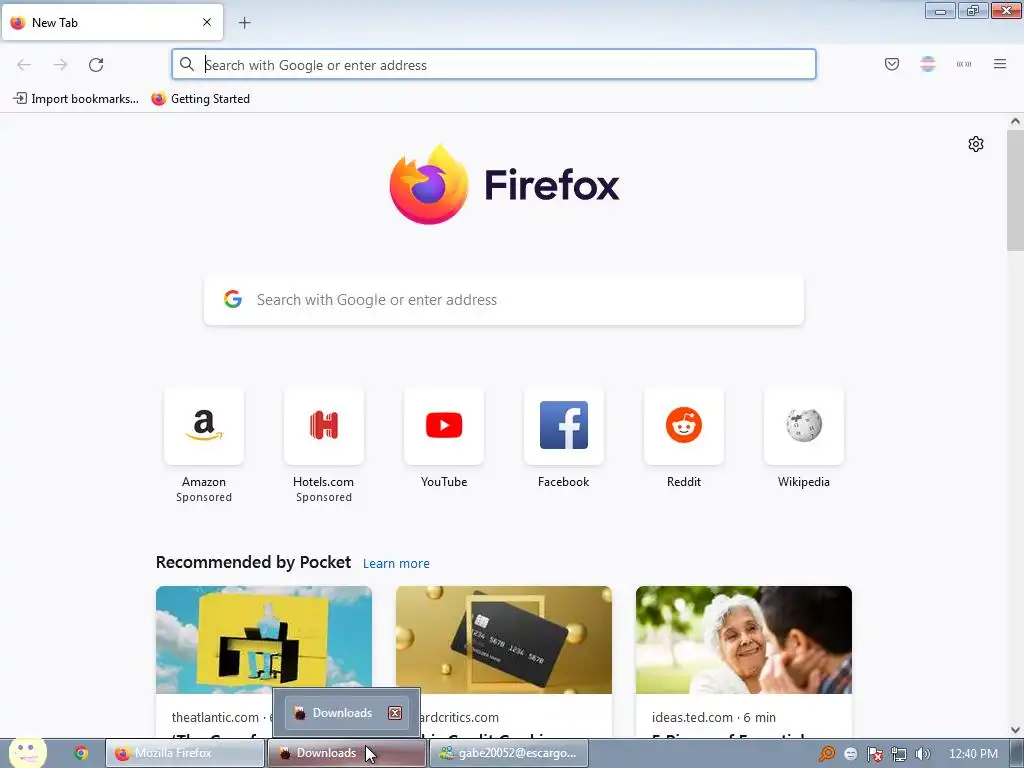Open a new tab with the plus button
Screen dimensions: 1024x768
[x=244, y=23]
